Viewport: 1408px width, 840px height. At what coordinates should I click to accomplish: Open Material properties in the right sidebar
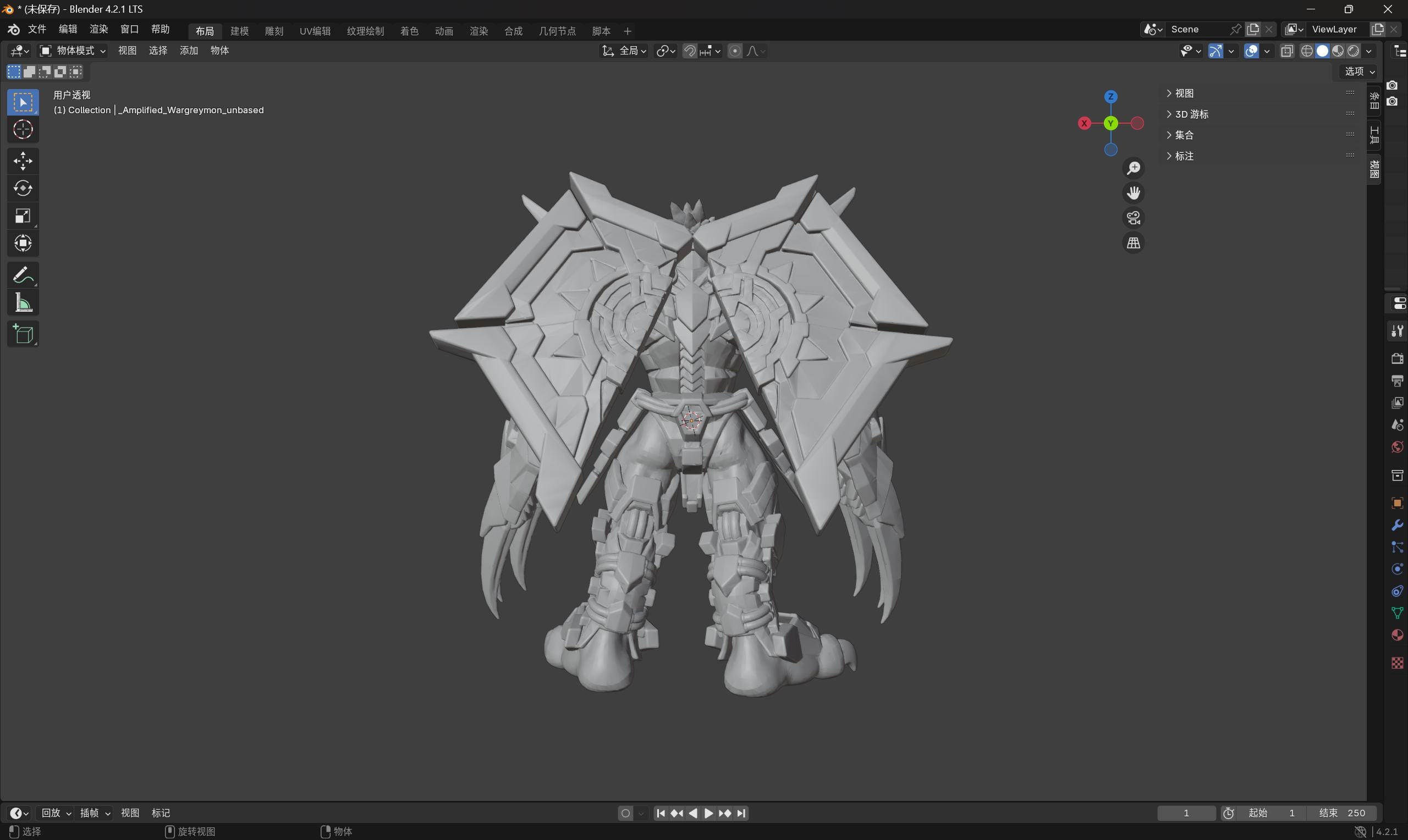pos(1396,634)
